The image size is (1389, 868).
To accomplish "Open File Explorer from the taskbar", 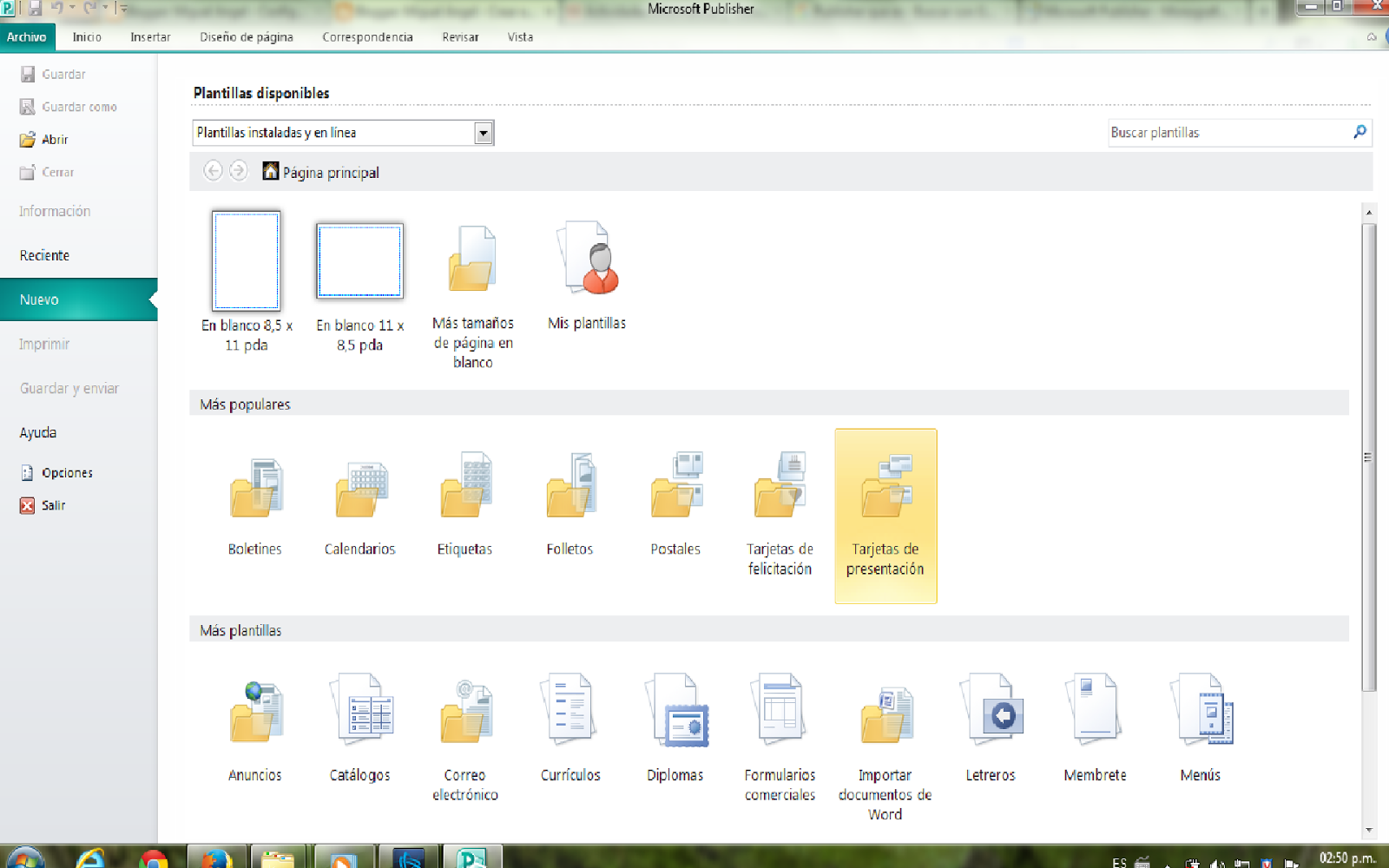I will (x=279, y=858).
